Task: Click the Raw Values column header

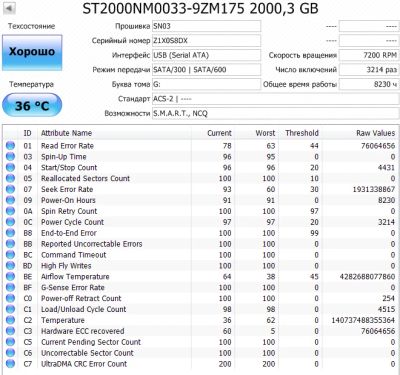Action: [375, 133]
